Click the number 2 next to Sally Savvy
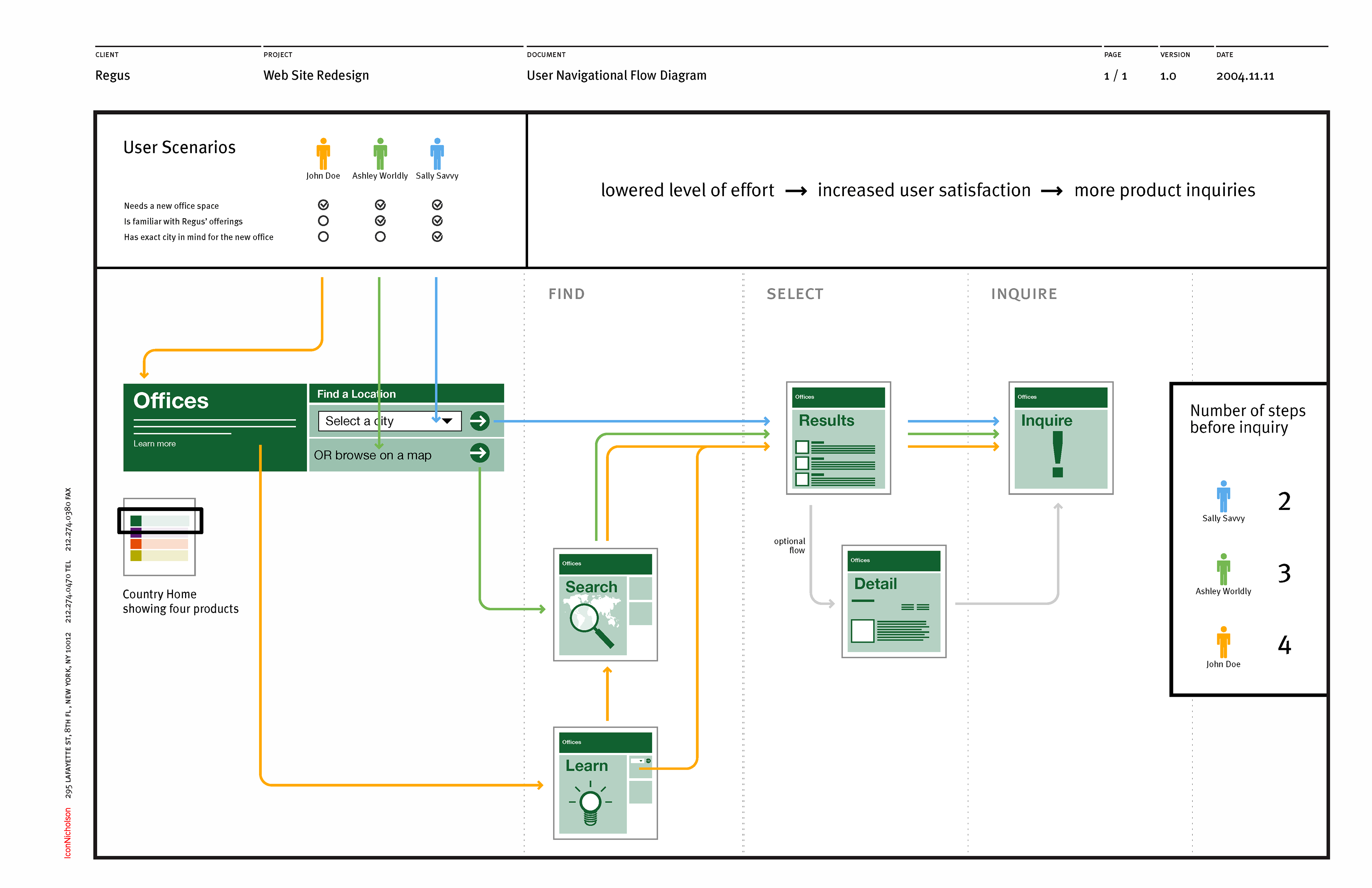Viewport: 1372px width, 888px height. coord(1284,501)
